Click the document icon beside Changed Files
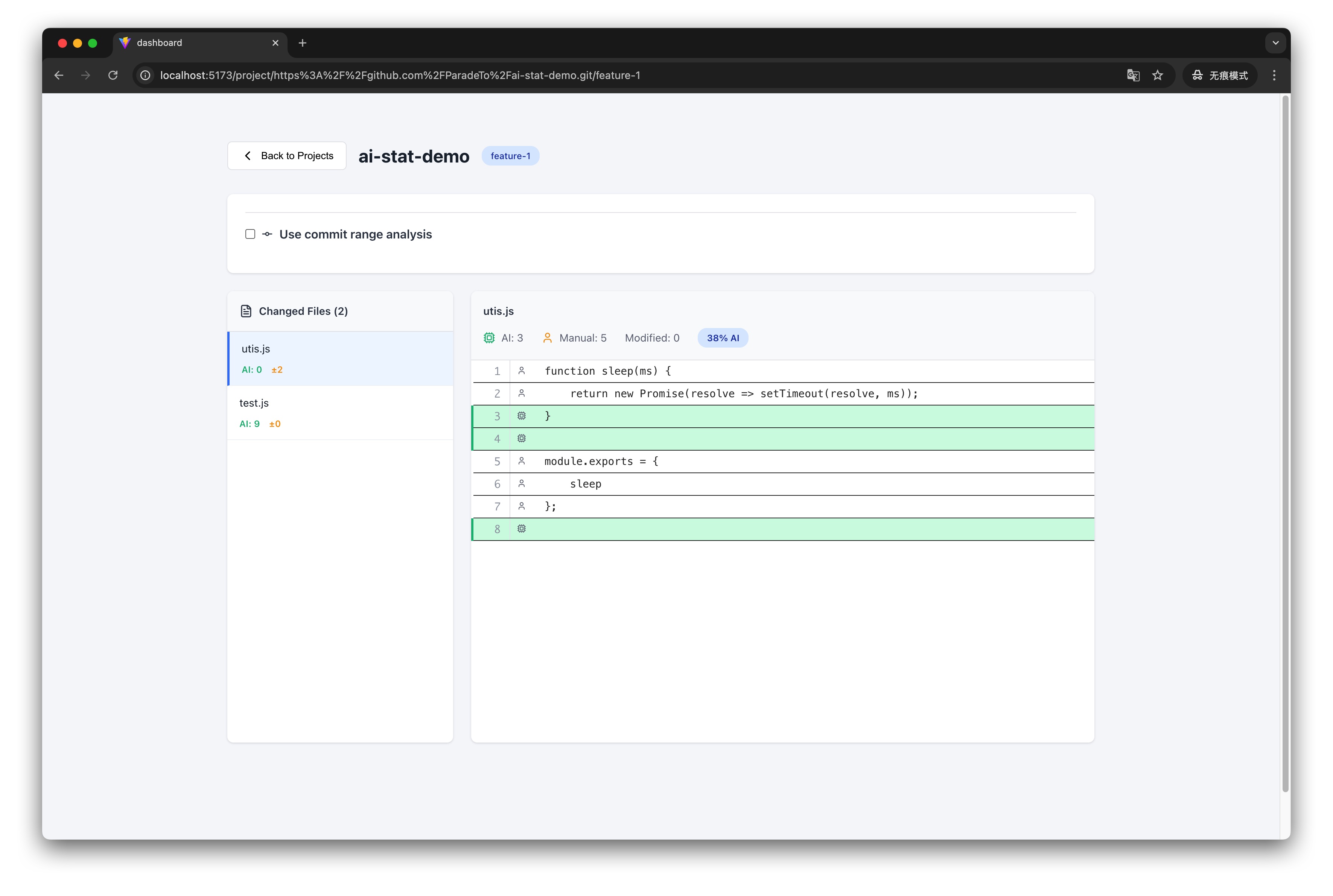The width and height of the screenshot is (1333, 896). coord(246,311)
